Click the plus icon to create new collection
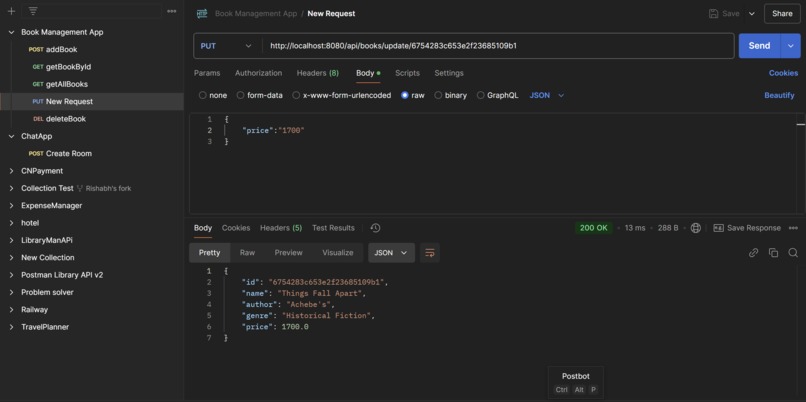806x402 pixels. pyautogui.click(x=11, y=11)
